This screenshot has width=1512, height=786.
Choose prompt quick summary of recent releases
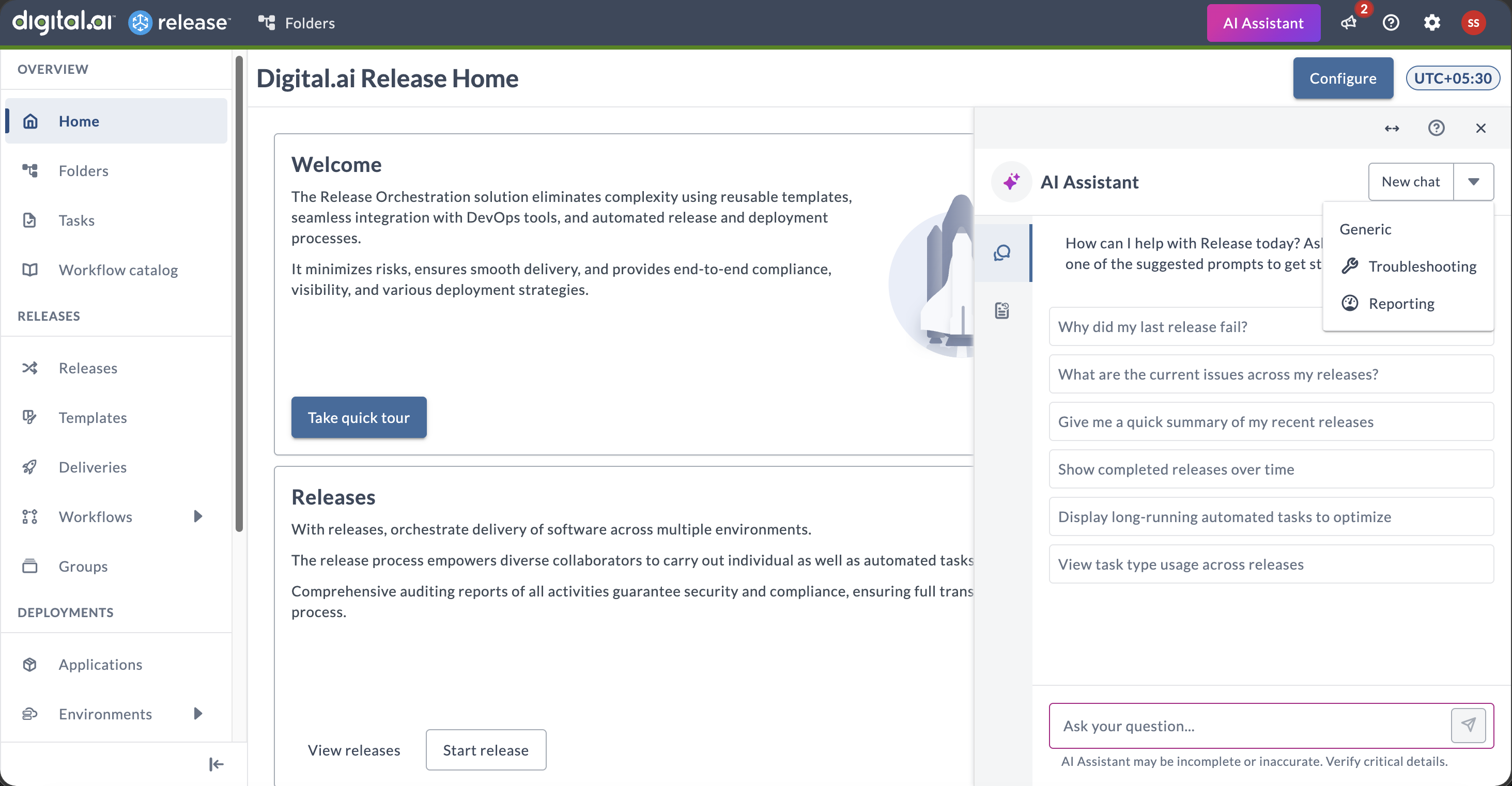coord(1271,421)
